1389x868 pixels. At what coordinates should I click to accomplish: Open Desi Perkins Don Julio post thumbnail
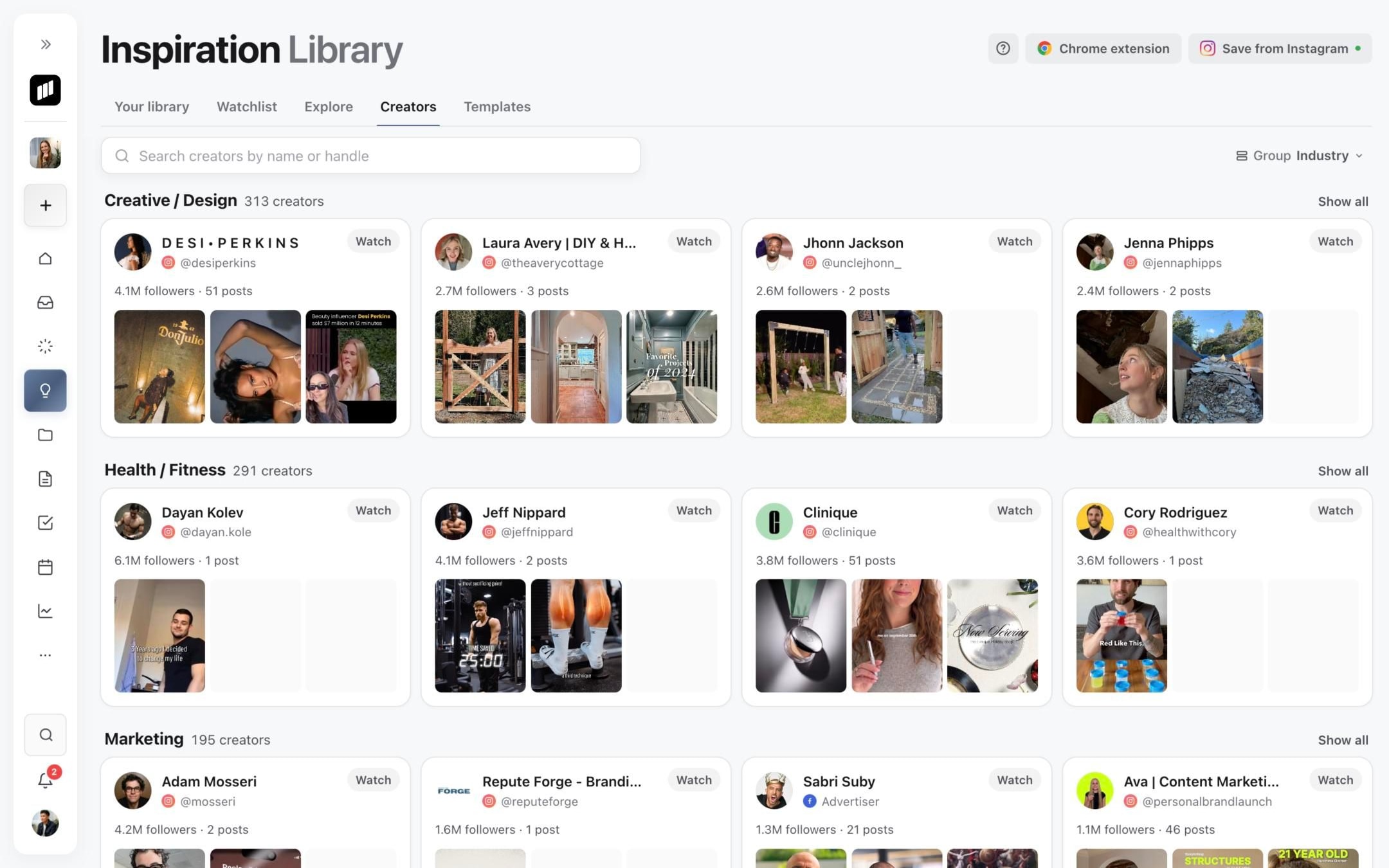pyautogui.click(x=159, y=366)
